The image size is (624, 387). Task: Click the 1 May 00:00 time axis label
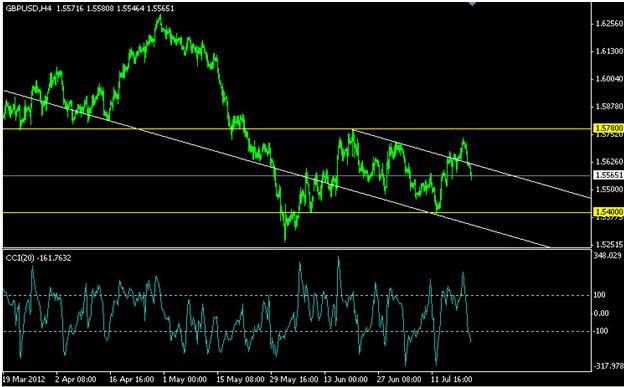point(185,379)
